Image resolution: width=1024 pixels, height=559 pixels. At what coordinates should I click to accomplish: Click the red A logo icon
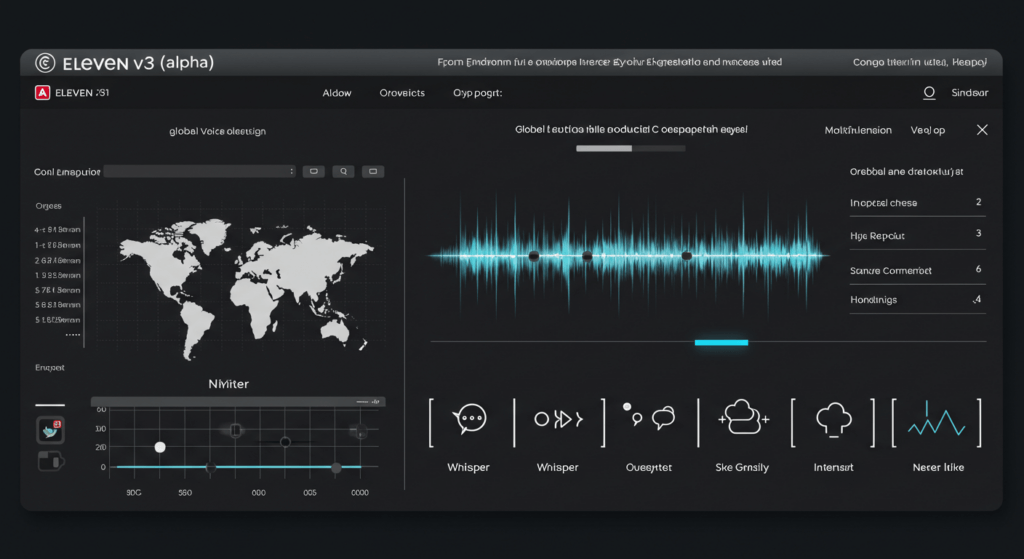point(42,93)
